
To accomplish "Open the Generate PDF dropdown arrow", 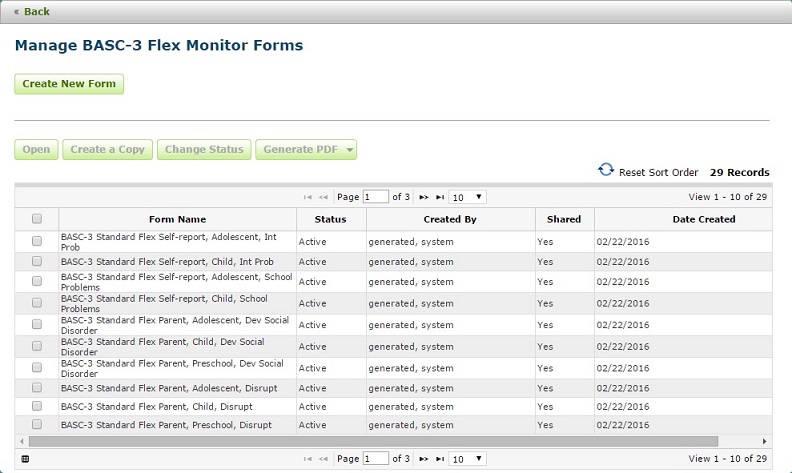I will tap(349, 150).
